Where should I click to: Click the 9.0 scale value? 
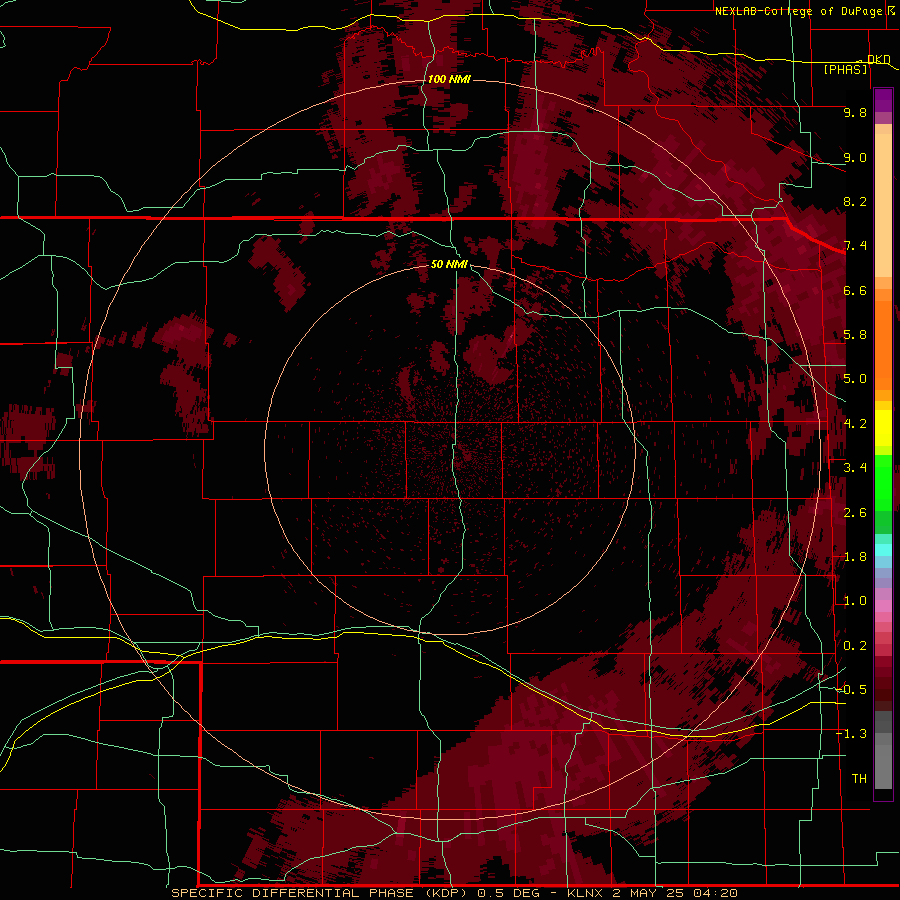tap(855, 157)
